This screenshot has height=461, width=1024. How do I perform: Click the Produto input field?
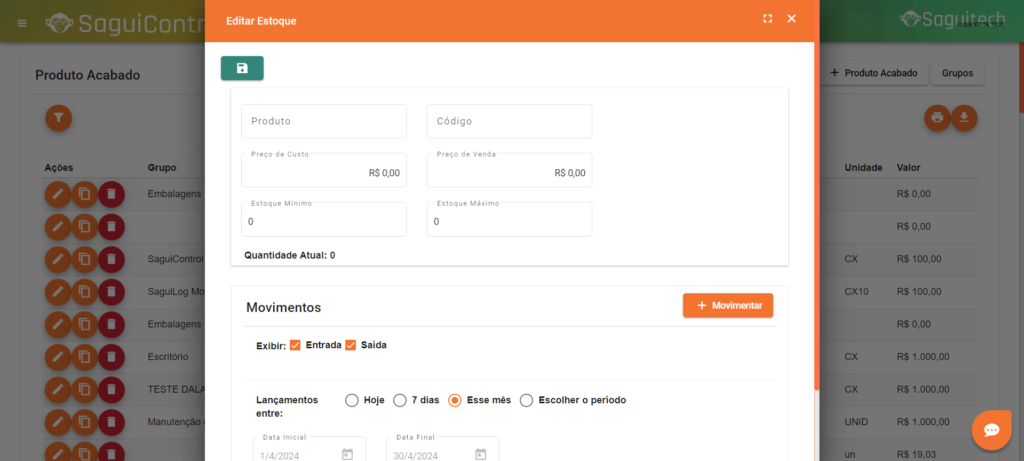323,121
